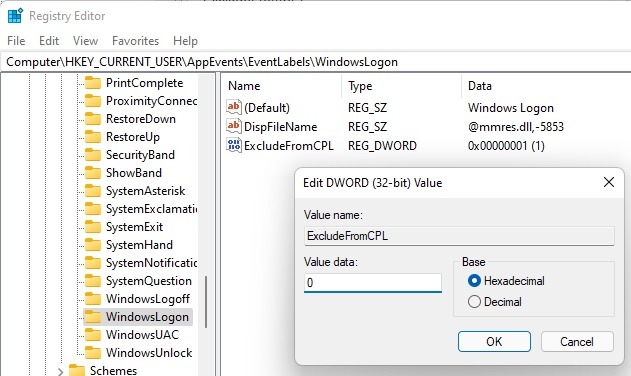The width and height of the screenshot is (631, 376).
Task: Cancel the Edit DWORD dialog
Action: (577, 341)
